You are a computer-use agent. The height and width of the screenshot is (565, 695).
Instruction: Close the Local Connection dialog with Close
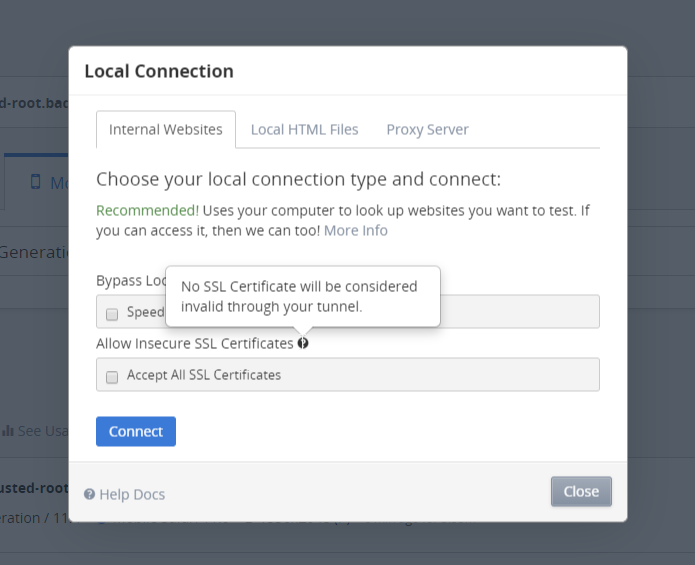pyautogui.click(x=581, y=491)
